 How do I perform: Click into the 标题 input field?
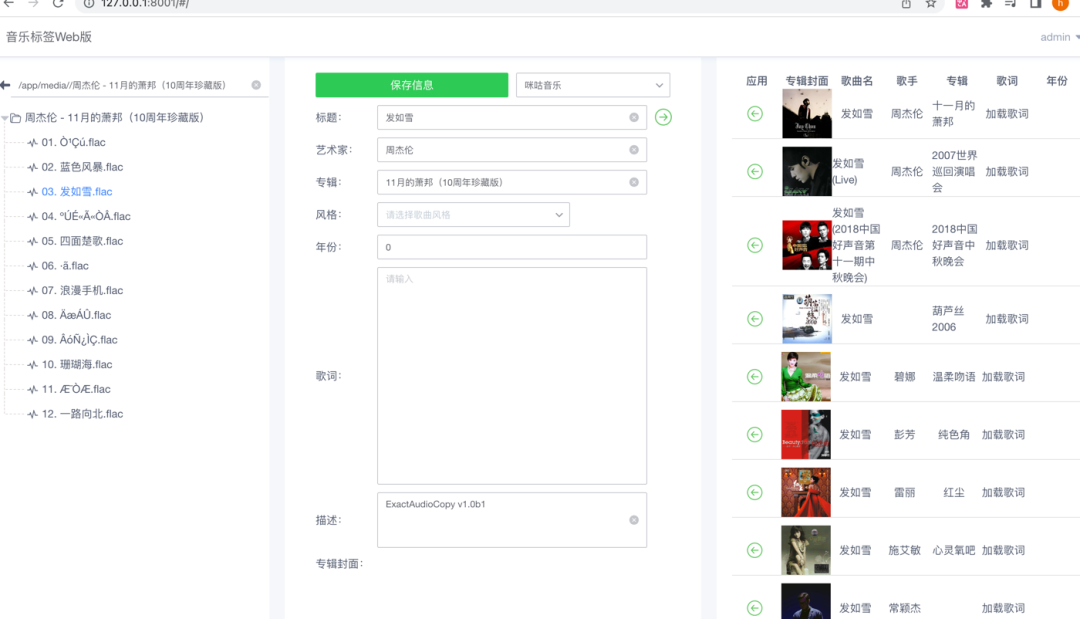click(512, 118)
